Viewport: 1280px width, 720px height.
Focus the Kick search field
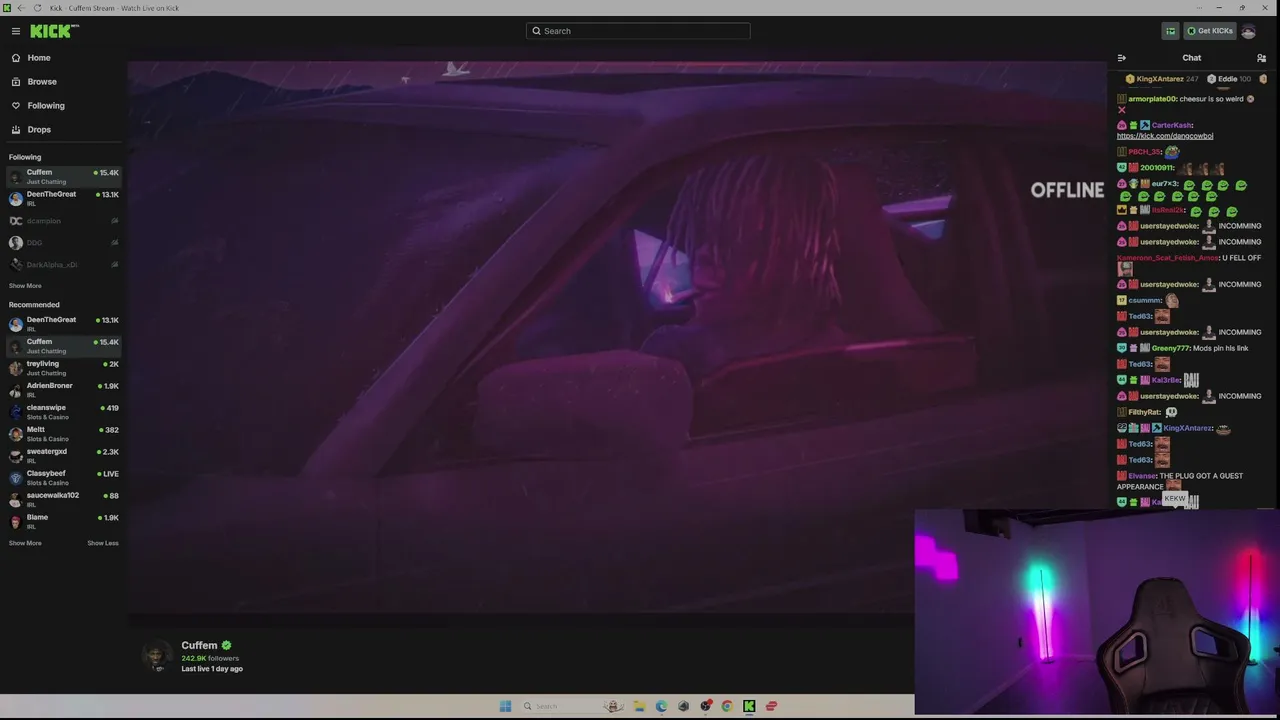[638, 31]
